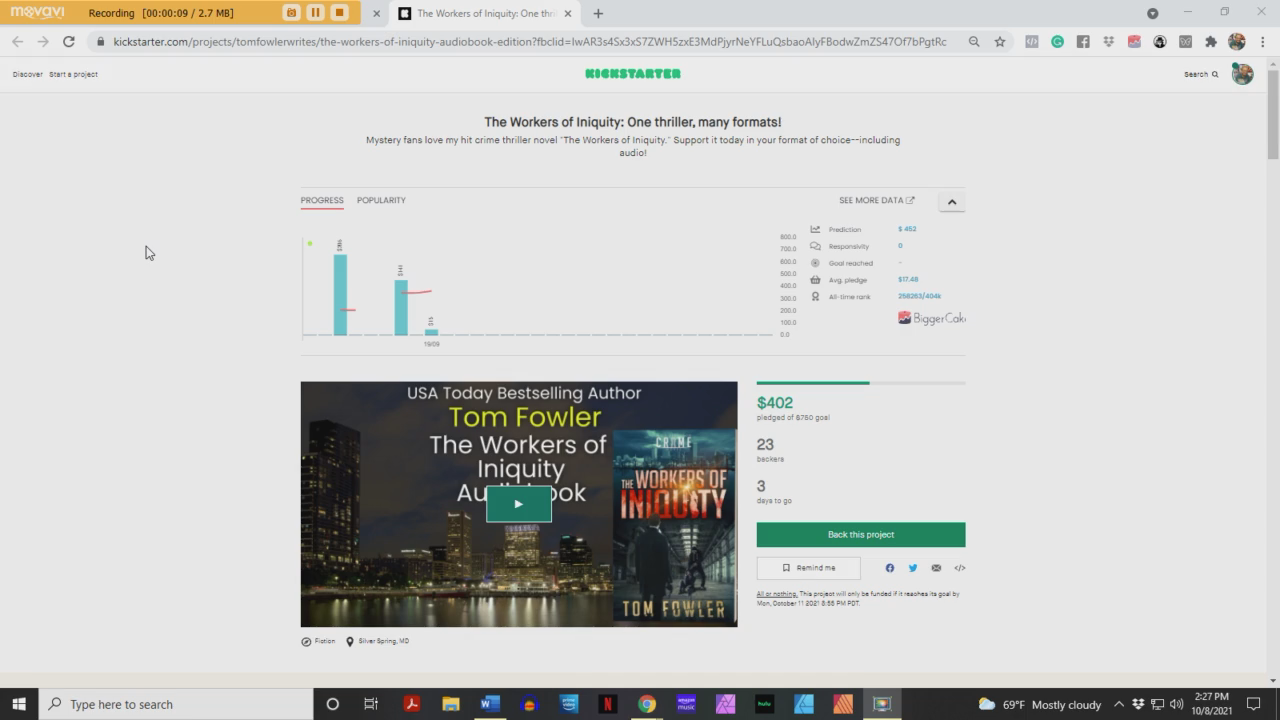Open File Explorer from the taskbar
This screenshot has height=720, width=1280.
450,704
